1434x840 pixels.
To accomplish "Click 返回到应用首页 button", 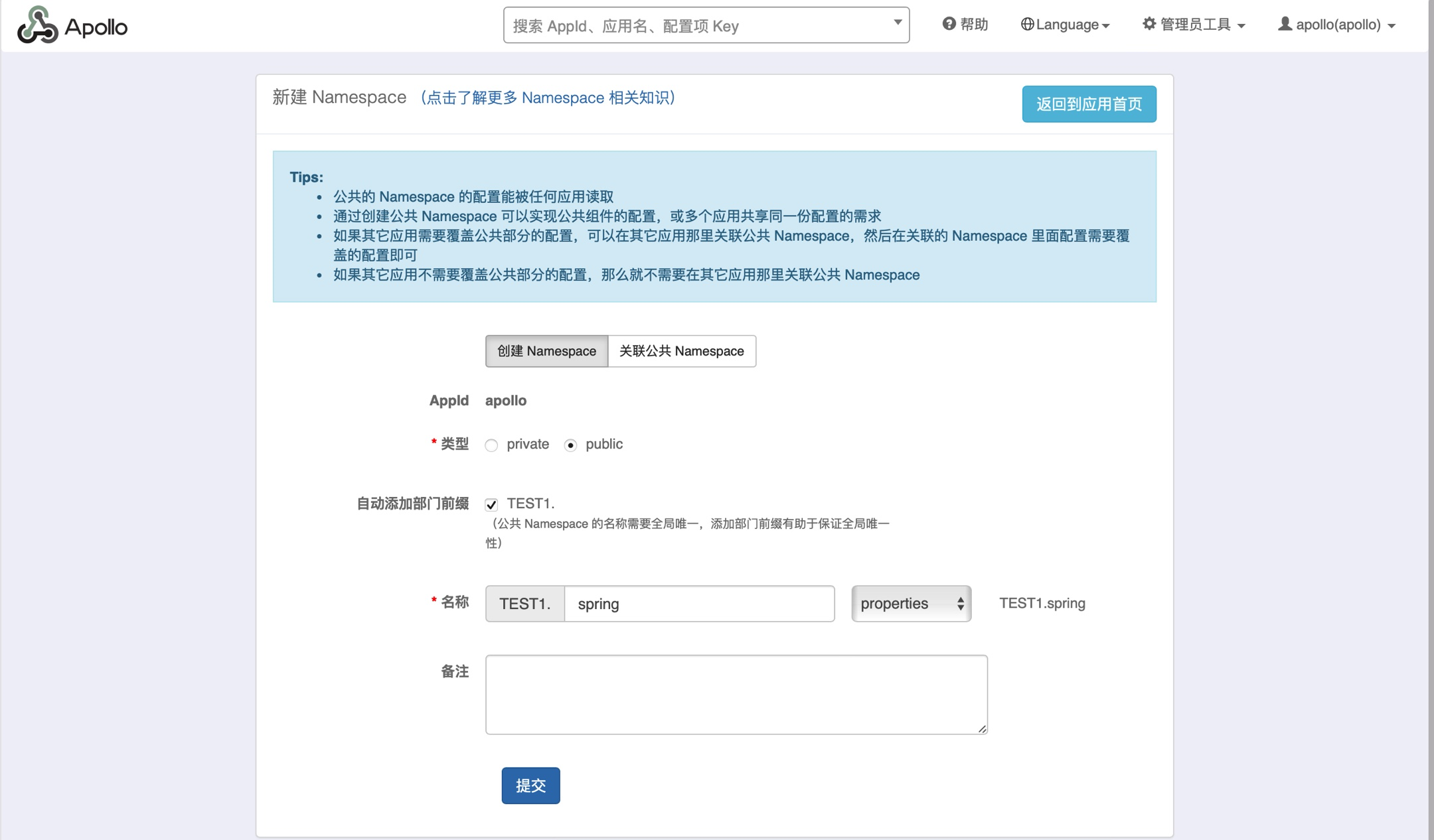I will (1089, 104).
